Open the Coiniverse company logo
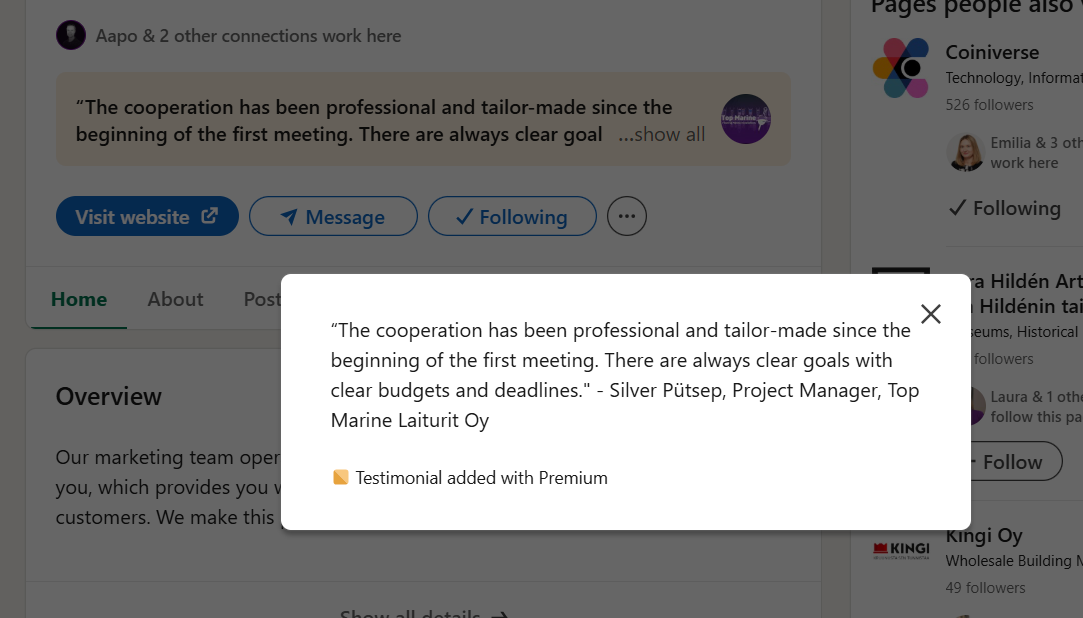 (901, 68)
